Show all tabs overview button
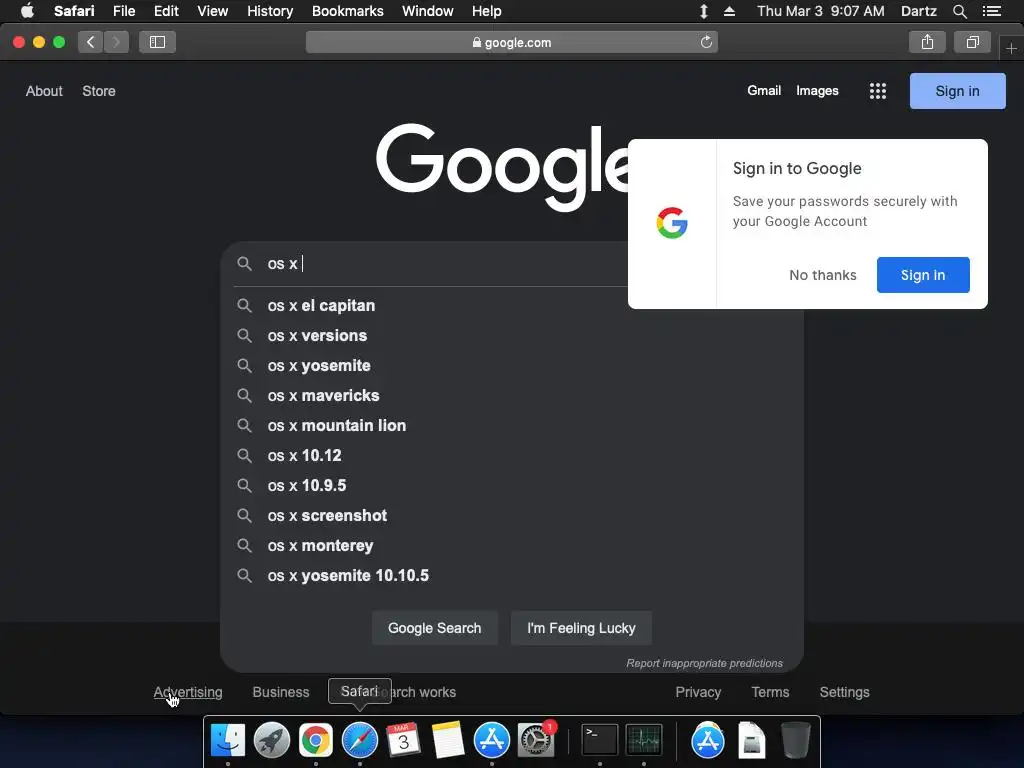The height and width of the screenshot is (768, 1024). tap(972, 42)
